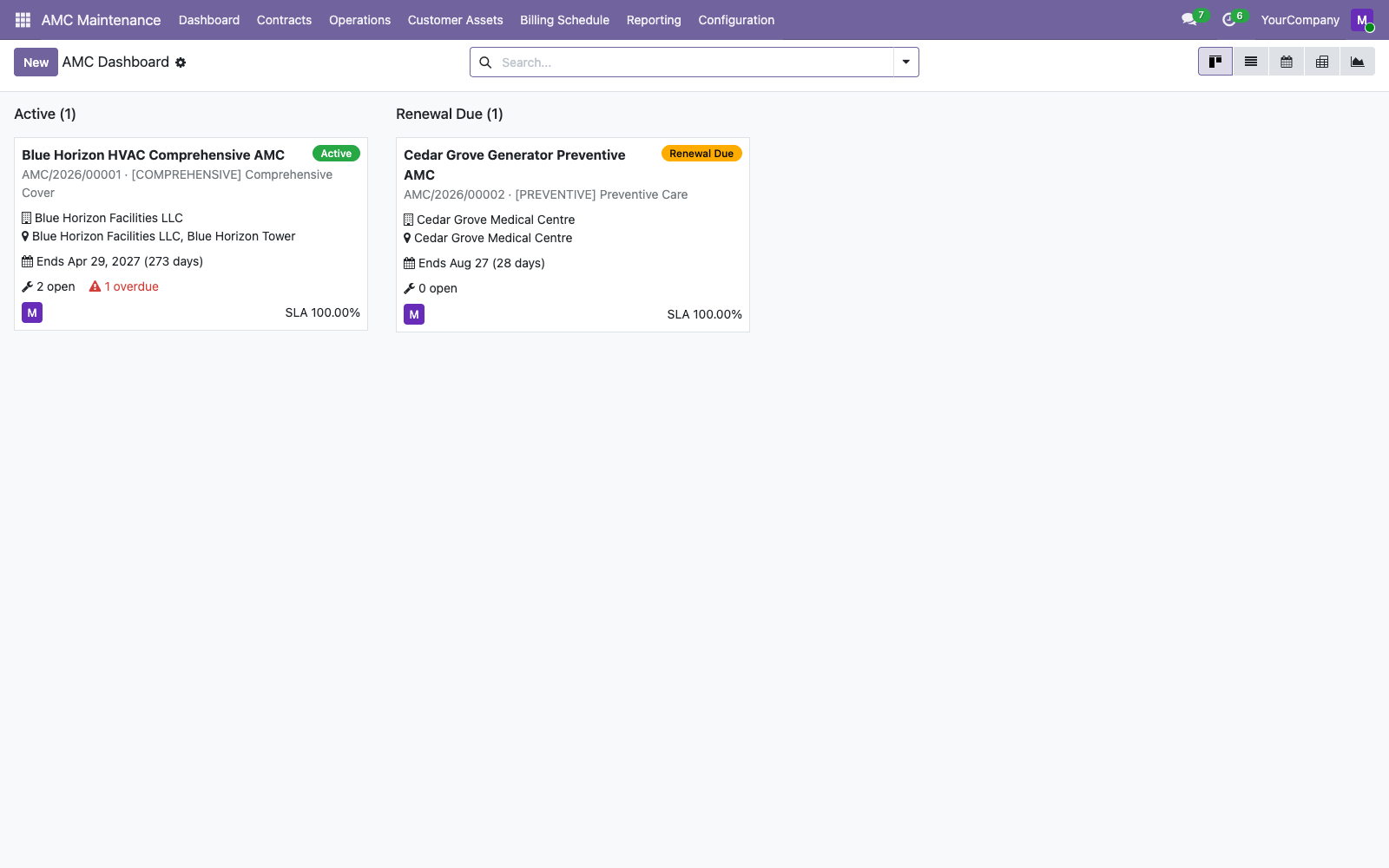Click the New button
Screen dimensions: 1389x868
point(36,62)
